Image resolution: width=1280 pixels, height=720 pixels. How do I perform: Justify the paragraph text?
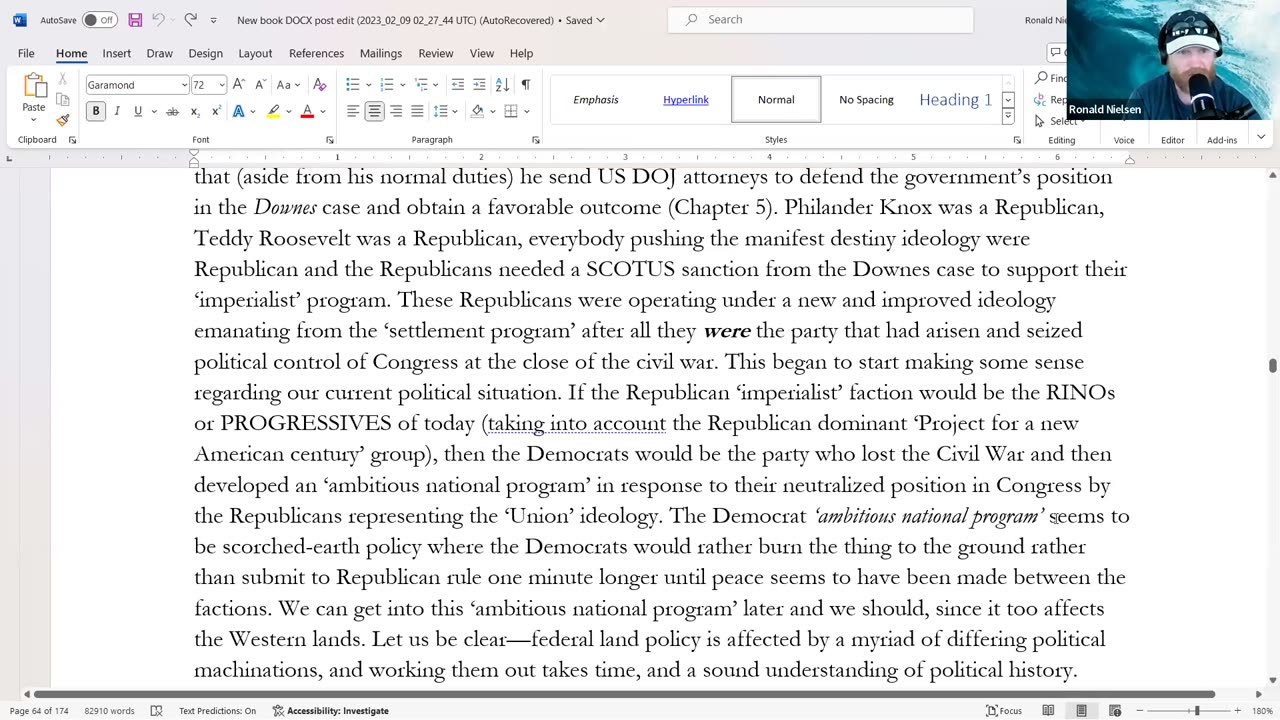coord(417,111)
